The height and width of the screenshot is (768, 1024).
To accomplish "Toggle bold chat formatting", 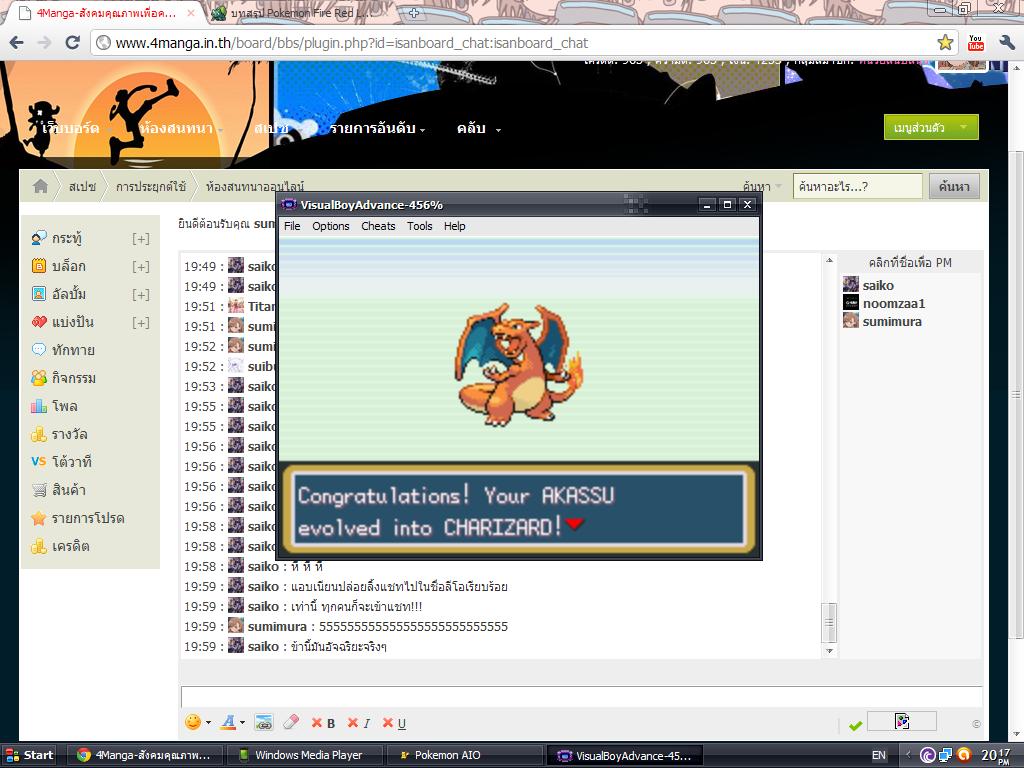I will coord(323,723).
